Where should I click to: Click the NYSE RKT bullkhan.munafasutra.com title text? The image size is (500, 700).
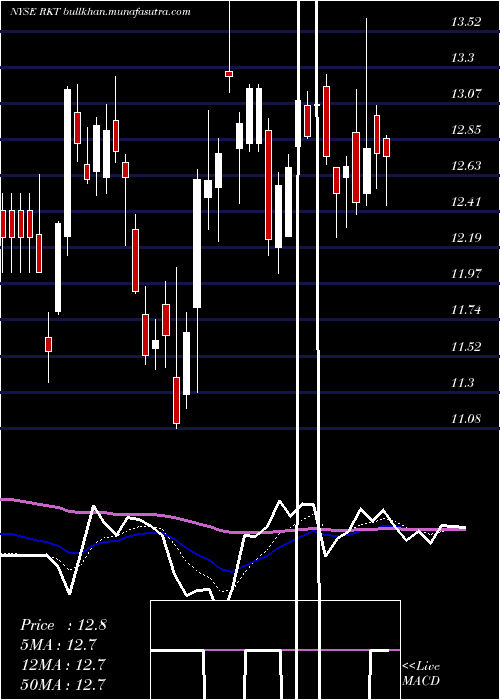click(x=100, y=12)
